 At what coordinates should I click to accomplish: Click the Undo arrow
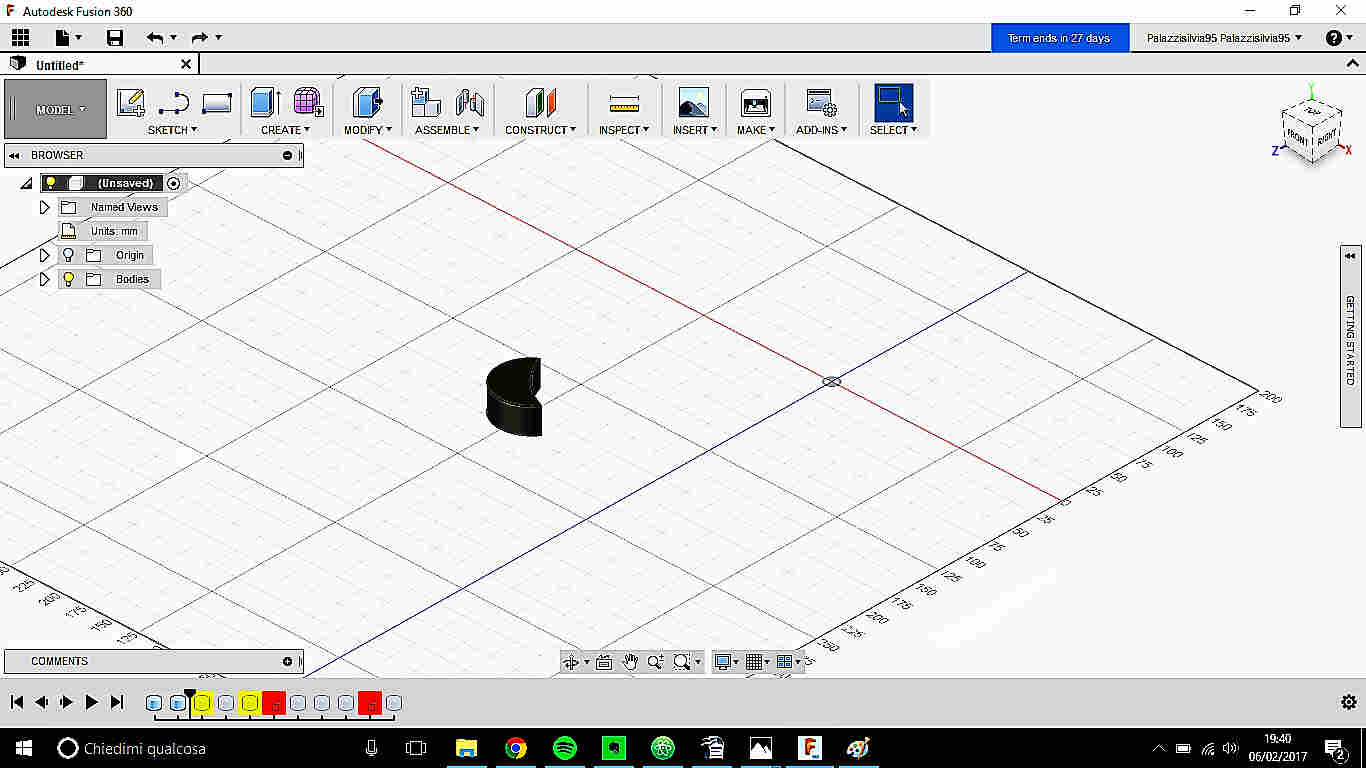pos(154,38)
